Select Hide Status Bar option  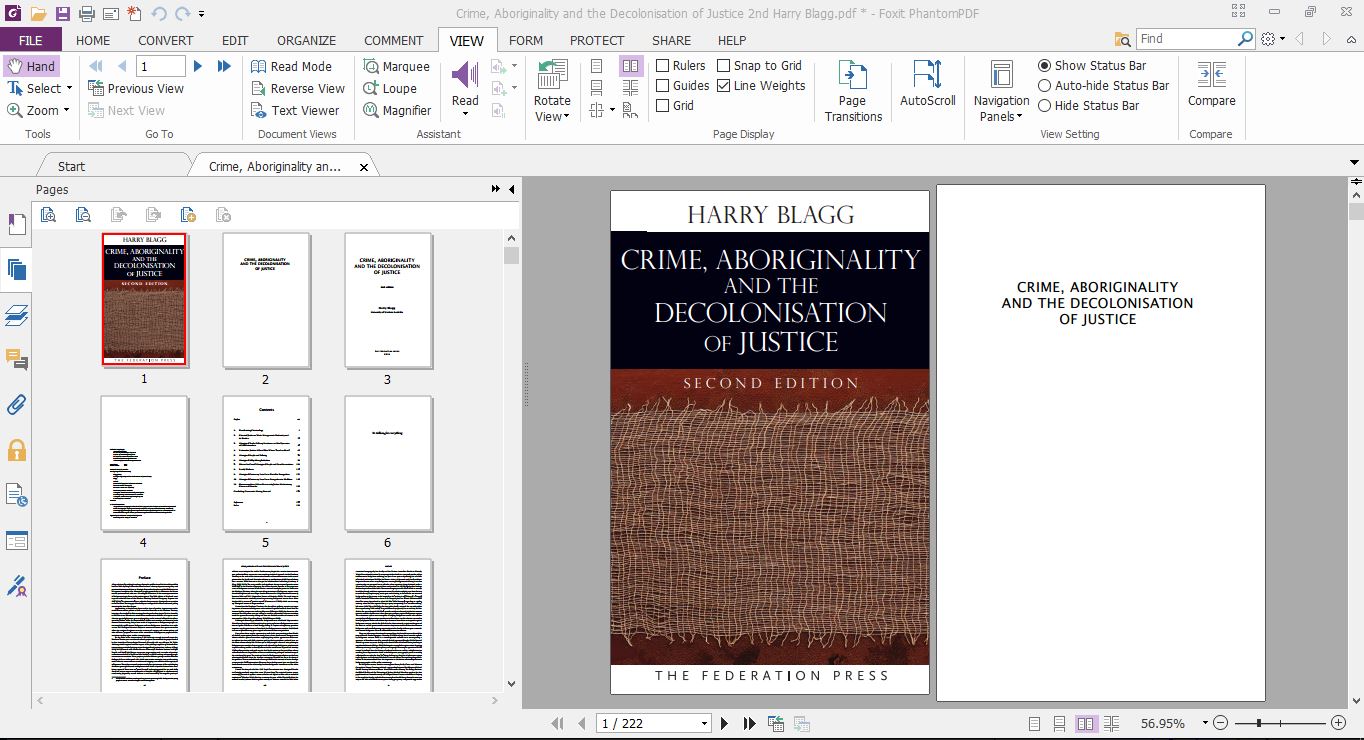(1044, 105)
